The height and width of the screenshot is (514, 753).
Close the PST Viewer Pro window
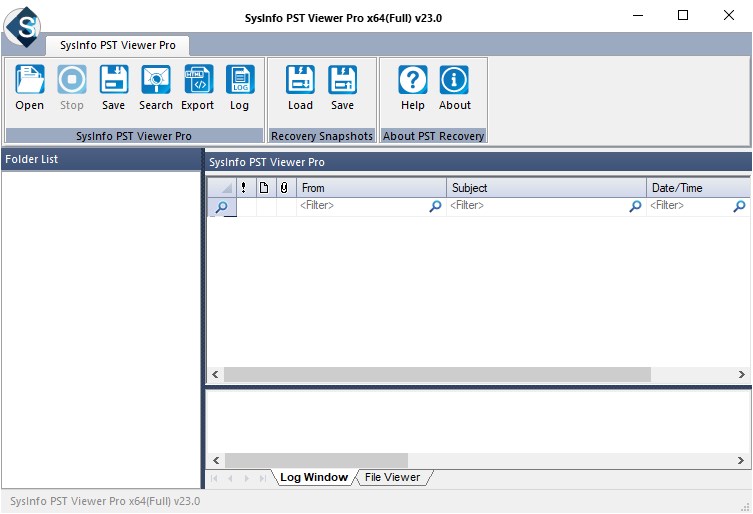point(729,15)
